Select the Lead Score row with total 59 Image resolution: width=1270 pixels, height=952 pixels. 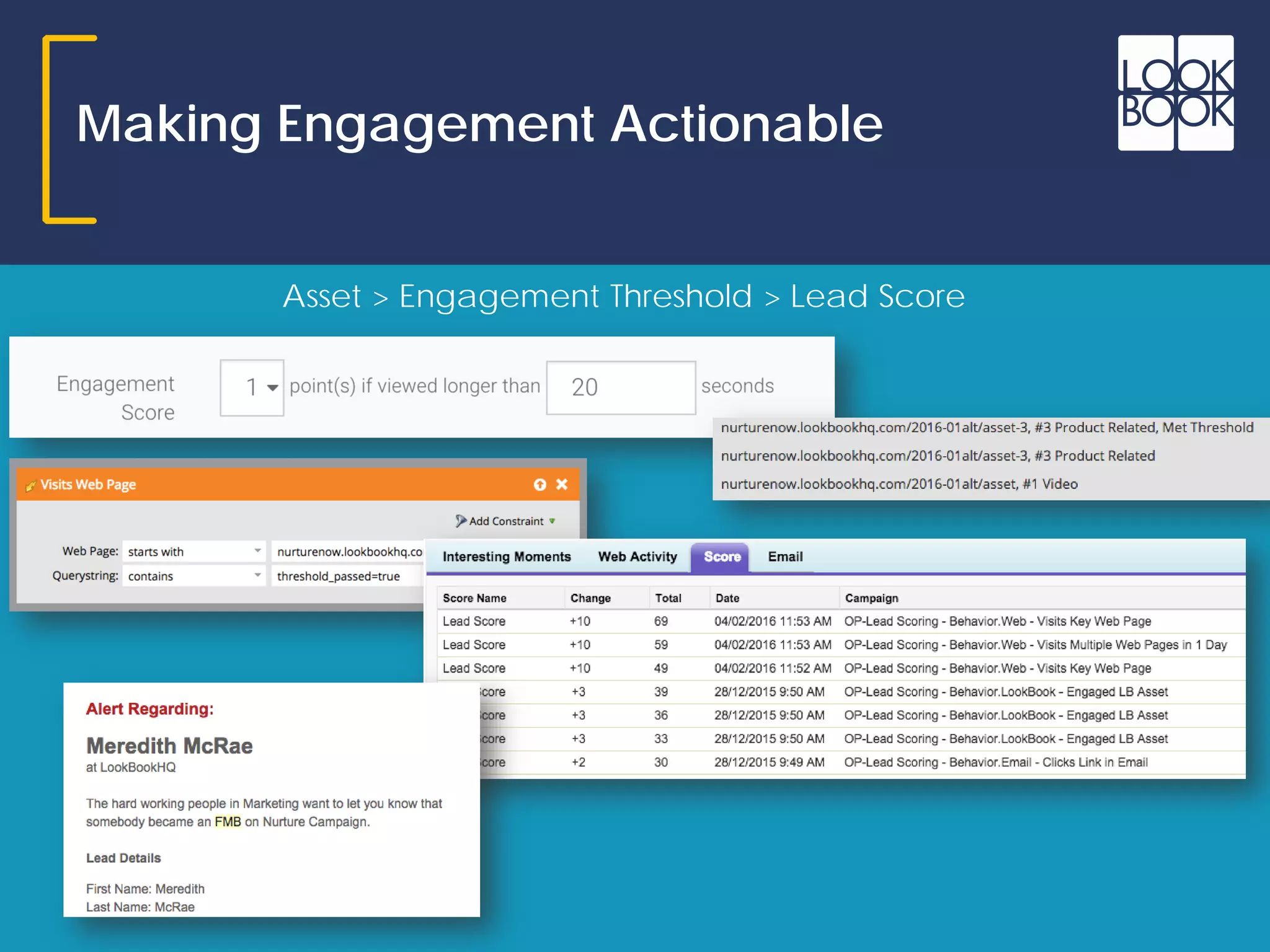(x=841, y=645)
